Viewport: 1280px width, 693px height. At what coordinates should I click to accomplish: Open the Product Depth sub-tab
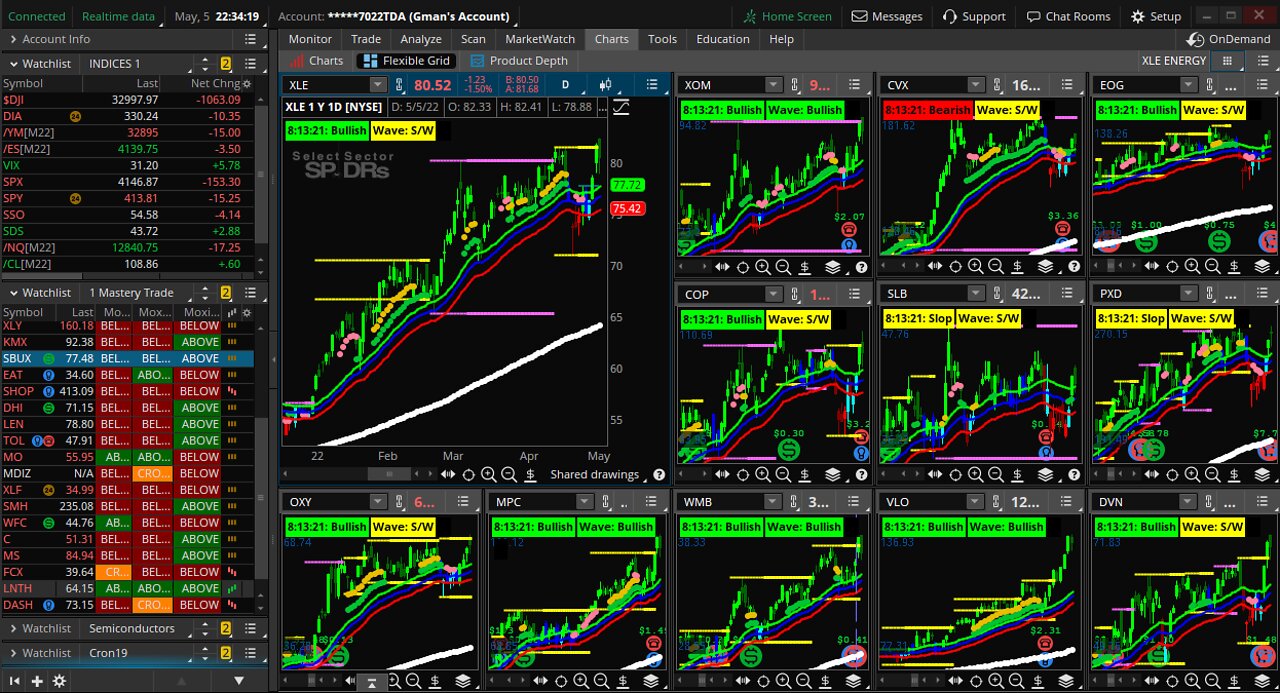tap(519, 61)
